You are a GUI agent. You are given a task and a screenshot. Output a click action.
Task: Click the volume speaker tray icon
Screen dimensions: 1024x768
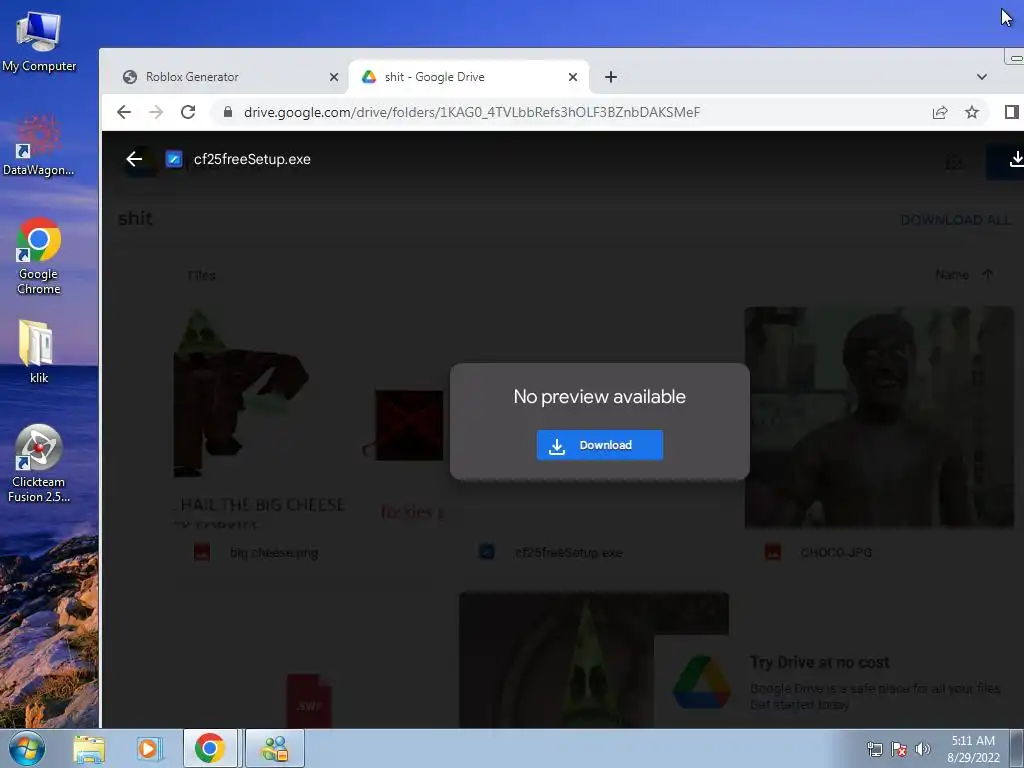(x=923, y=749)
